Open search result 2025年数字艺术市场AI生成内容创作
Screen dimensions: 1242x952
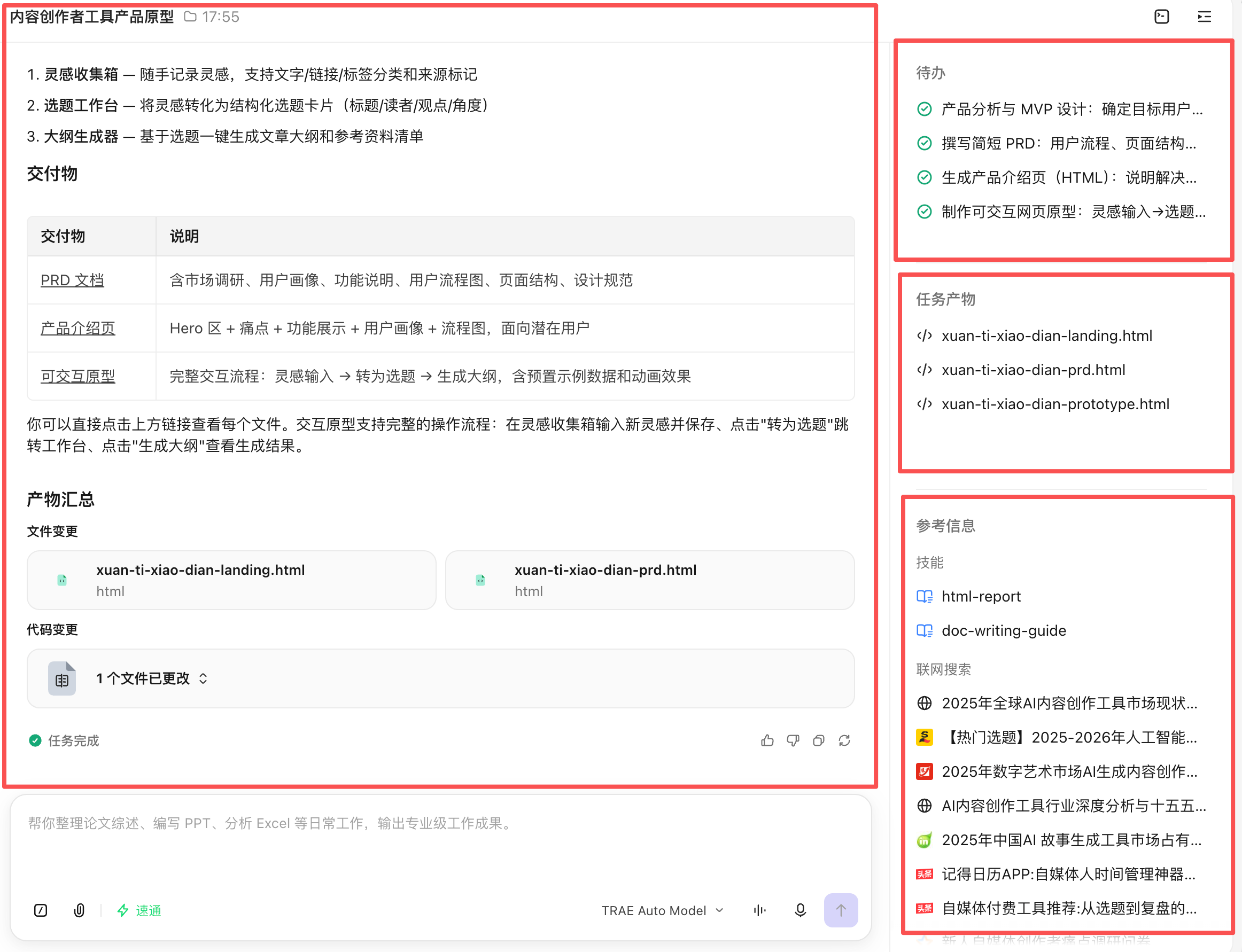pos(1058,772)
